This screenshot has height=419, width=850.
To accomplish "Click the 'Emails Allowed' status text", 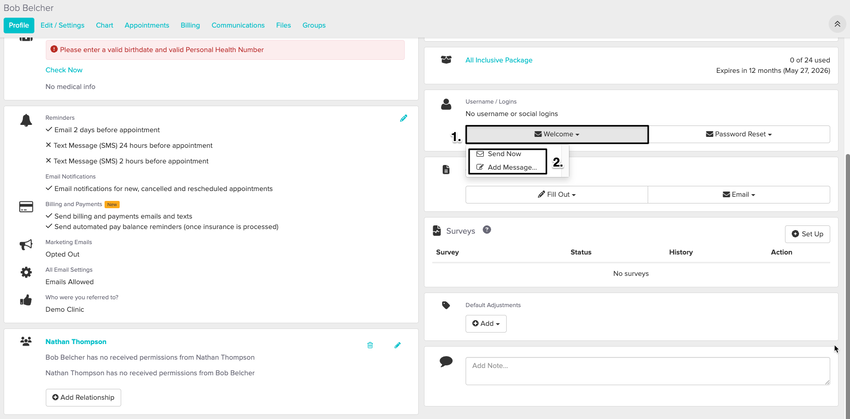I will 69,282.
